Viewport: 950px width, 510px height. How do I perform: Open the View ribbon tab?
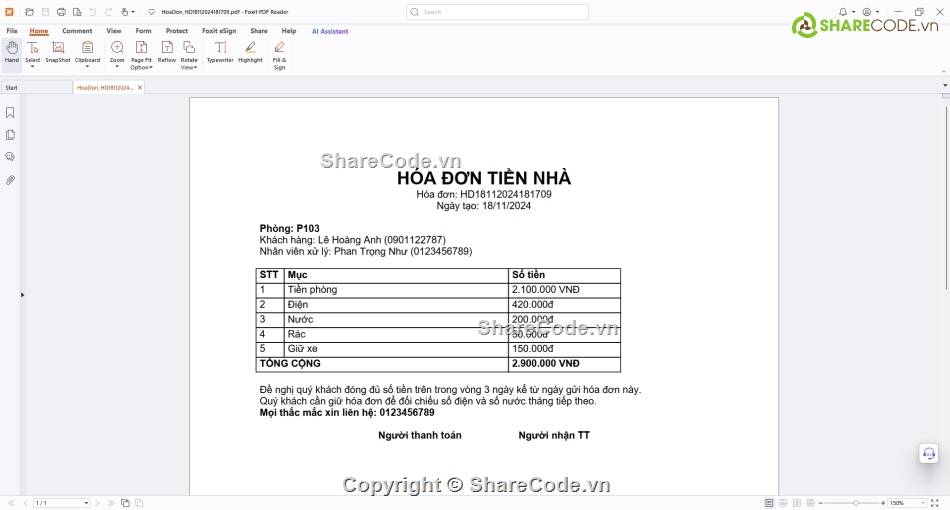[114, 31]
